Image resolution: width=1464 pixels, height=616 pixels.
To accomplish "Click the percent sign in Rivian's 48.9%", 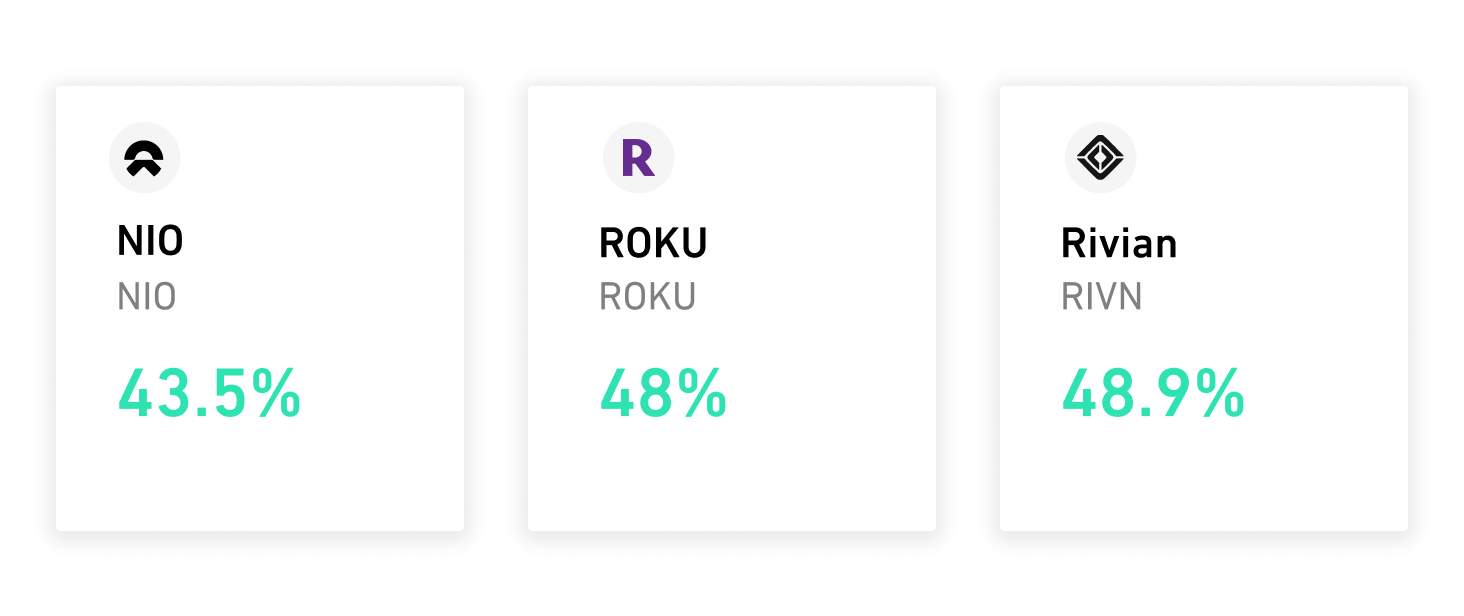I will [1220, 394].
